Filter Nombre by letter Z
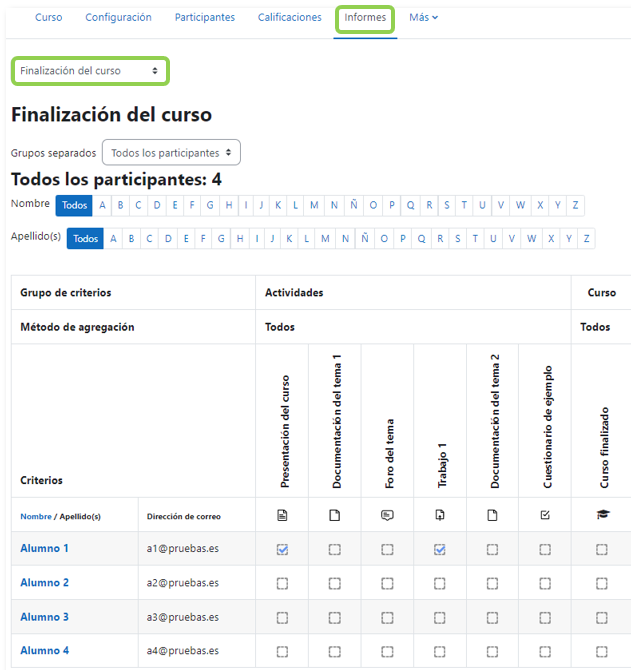631x670 pixels. click(575, 206)
